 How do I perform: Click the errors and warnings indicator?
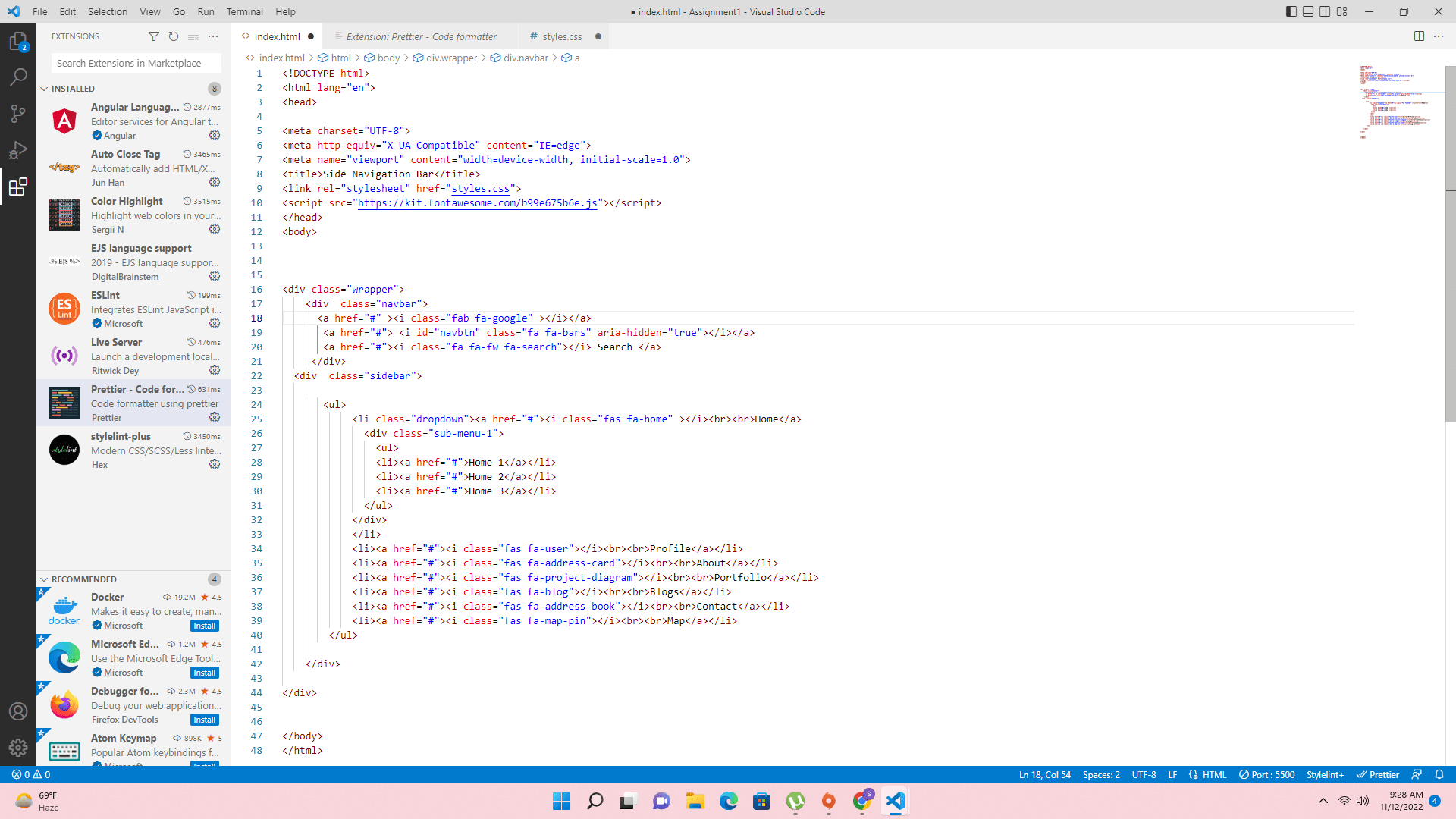[30, 774]
